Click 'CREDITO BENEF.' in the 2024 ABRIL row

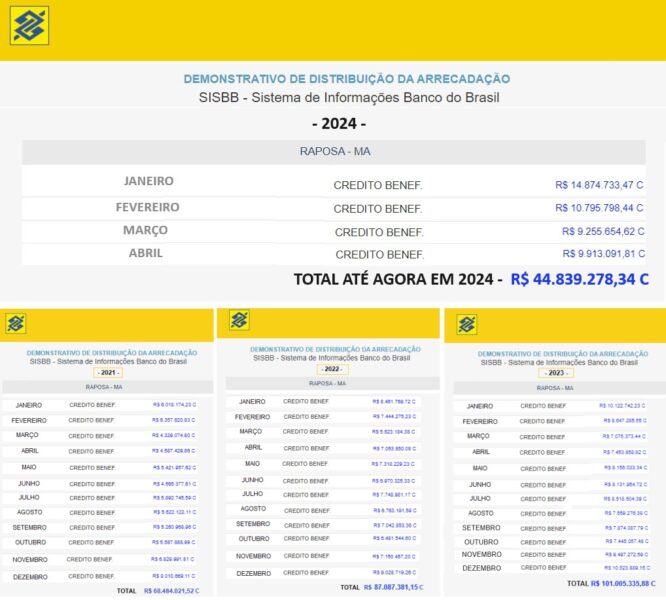[x=379, y=255]
